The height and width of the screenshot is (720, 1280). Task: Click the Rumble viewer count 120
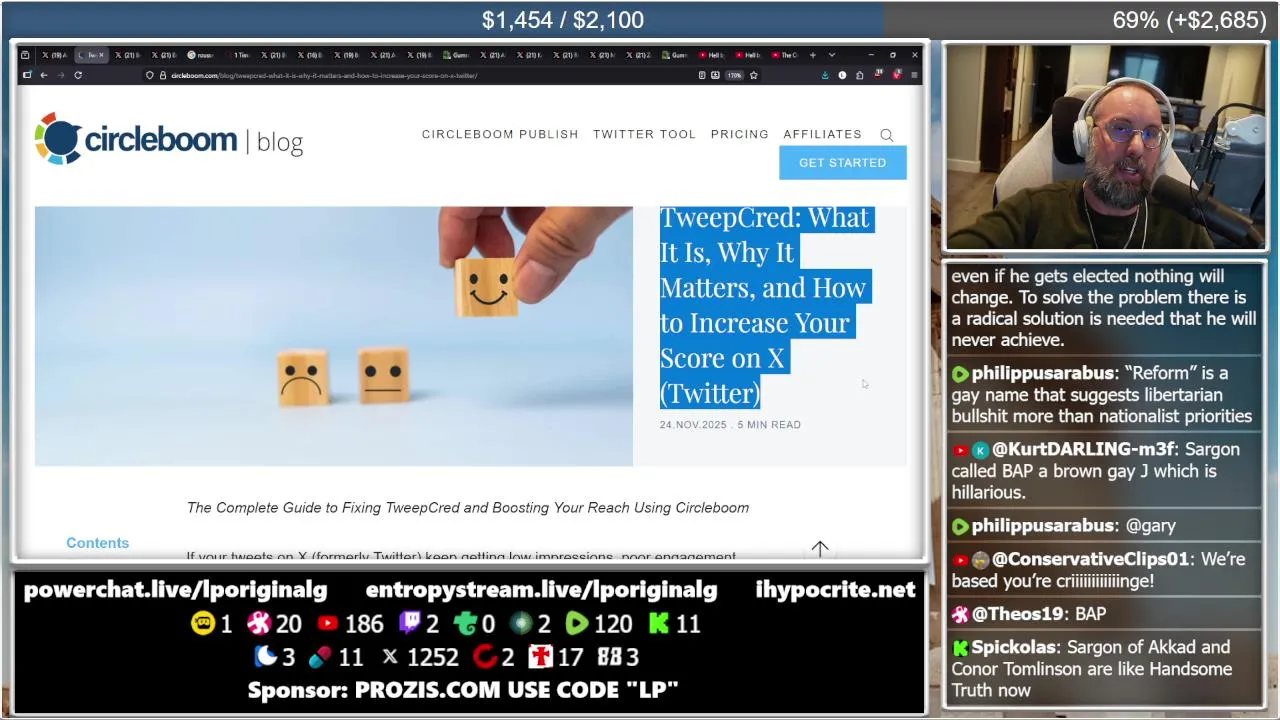pos(613,624)
